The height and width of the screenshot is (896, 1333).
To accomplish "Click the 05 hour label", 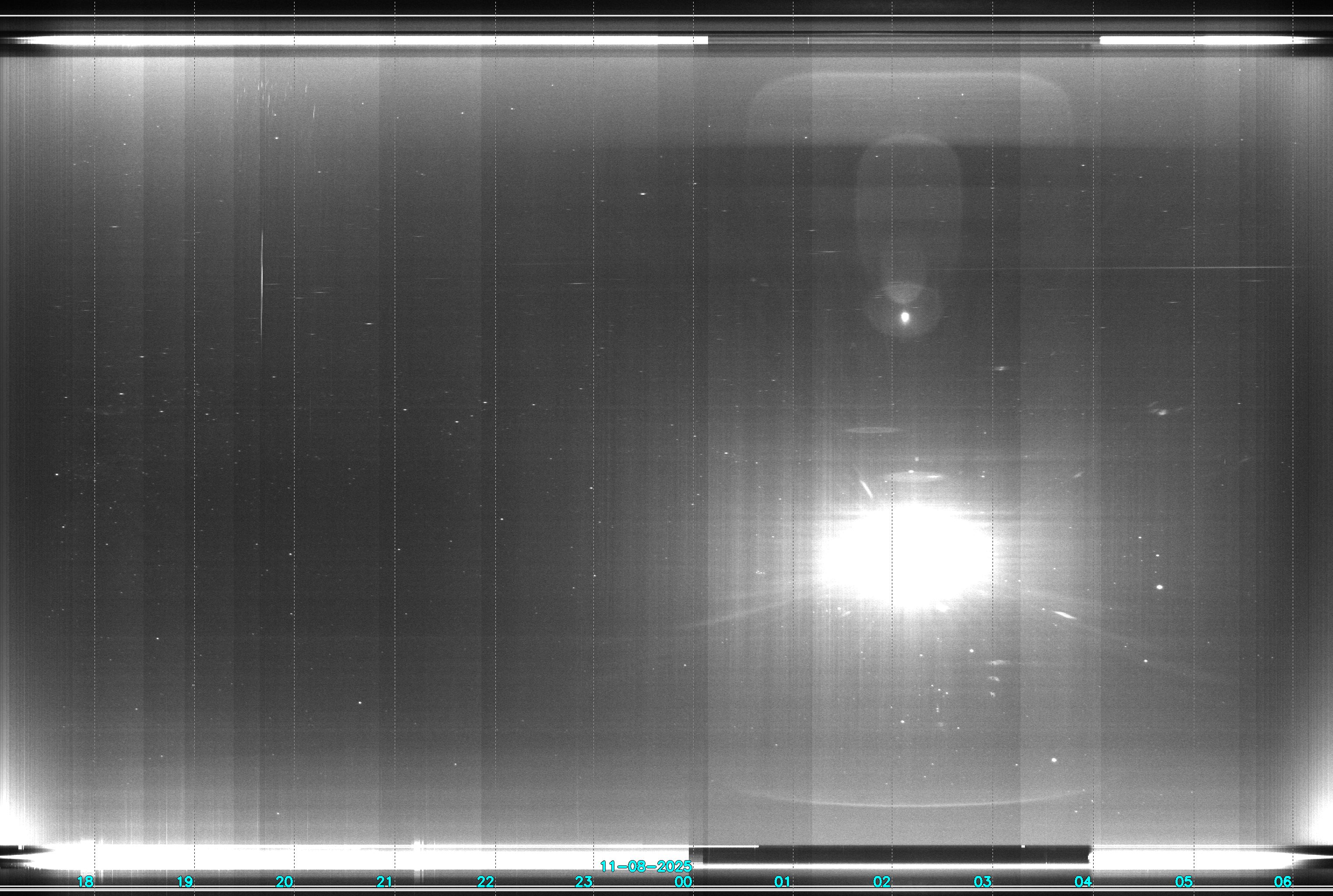I will [1184, 882].
